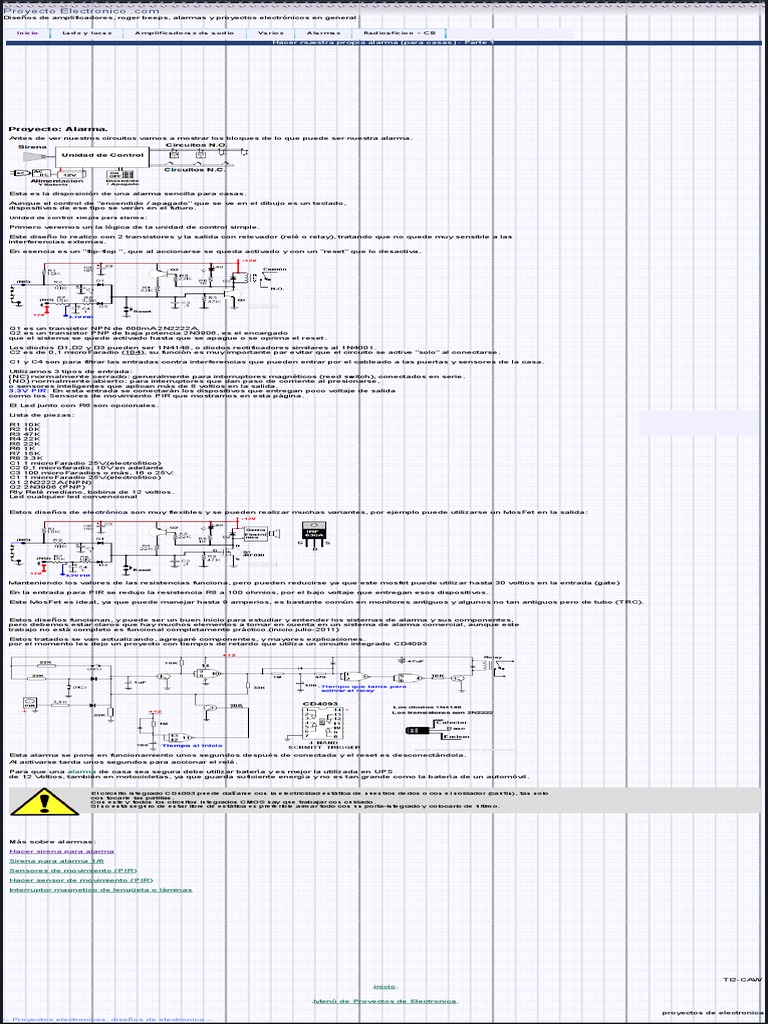768x1024 pixels.
Task: Open the CD4093 delay alarm circuit diagram
Action: point(261,701)
